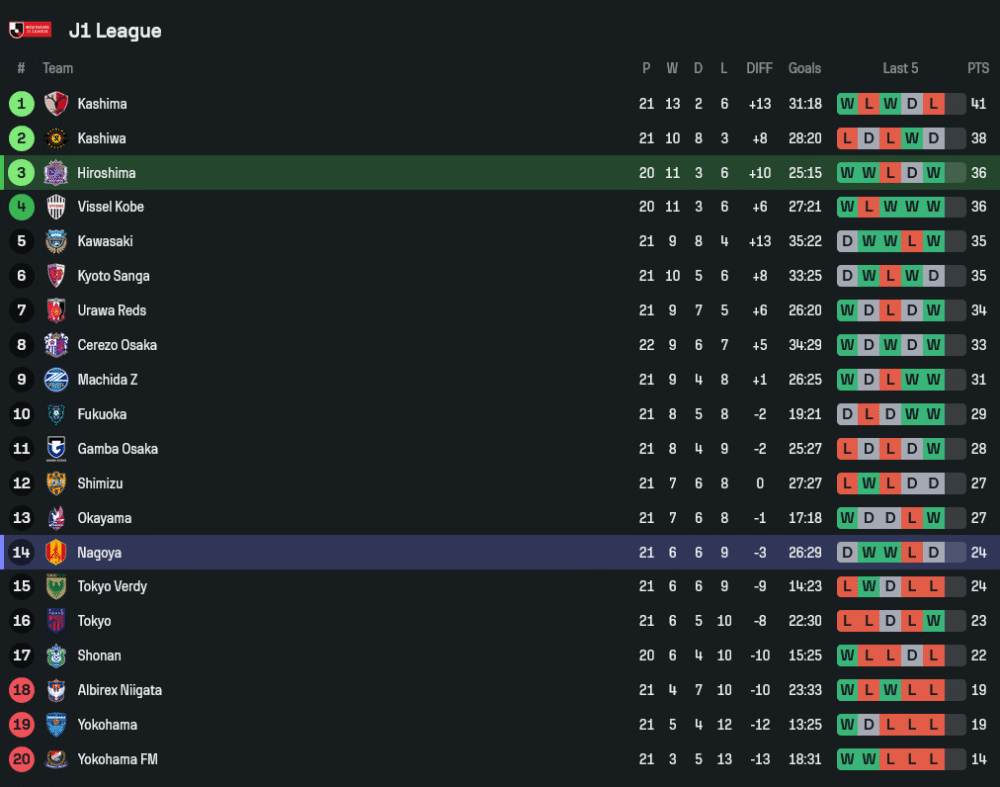Click Kashiwa club crest icon
The width and height of the screenshot is (1000, 787).
[x=56, y=138]
